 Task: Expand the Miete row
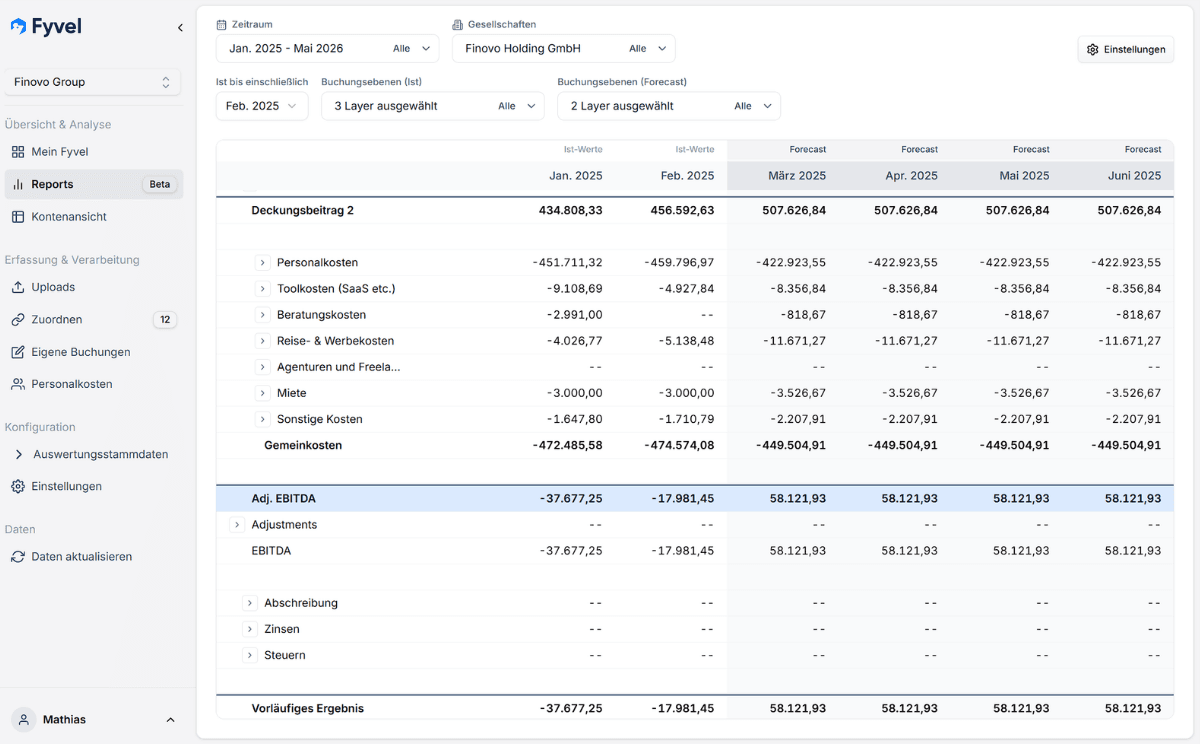click(263, 393)
